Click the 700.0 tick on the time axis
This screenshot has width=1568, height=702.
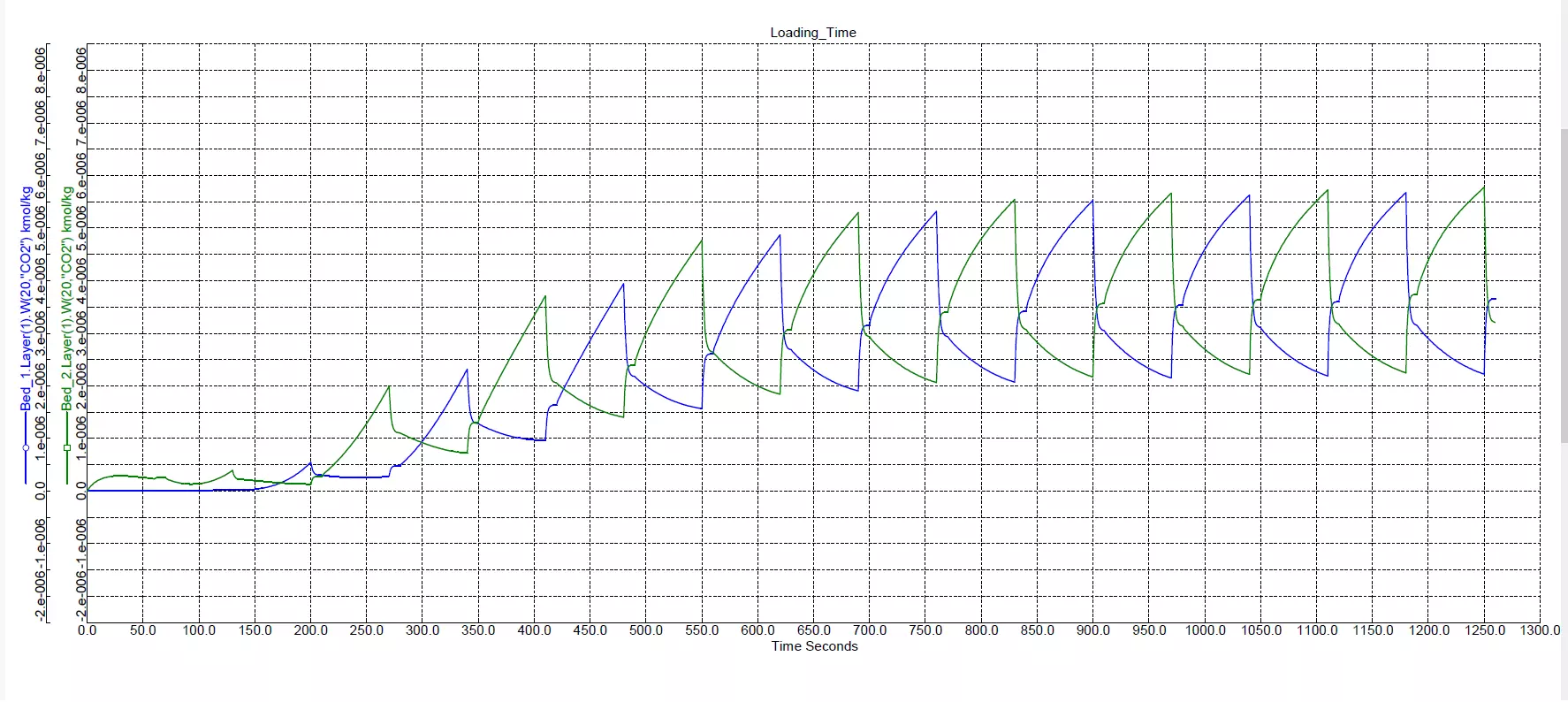coord(870,630)
